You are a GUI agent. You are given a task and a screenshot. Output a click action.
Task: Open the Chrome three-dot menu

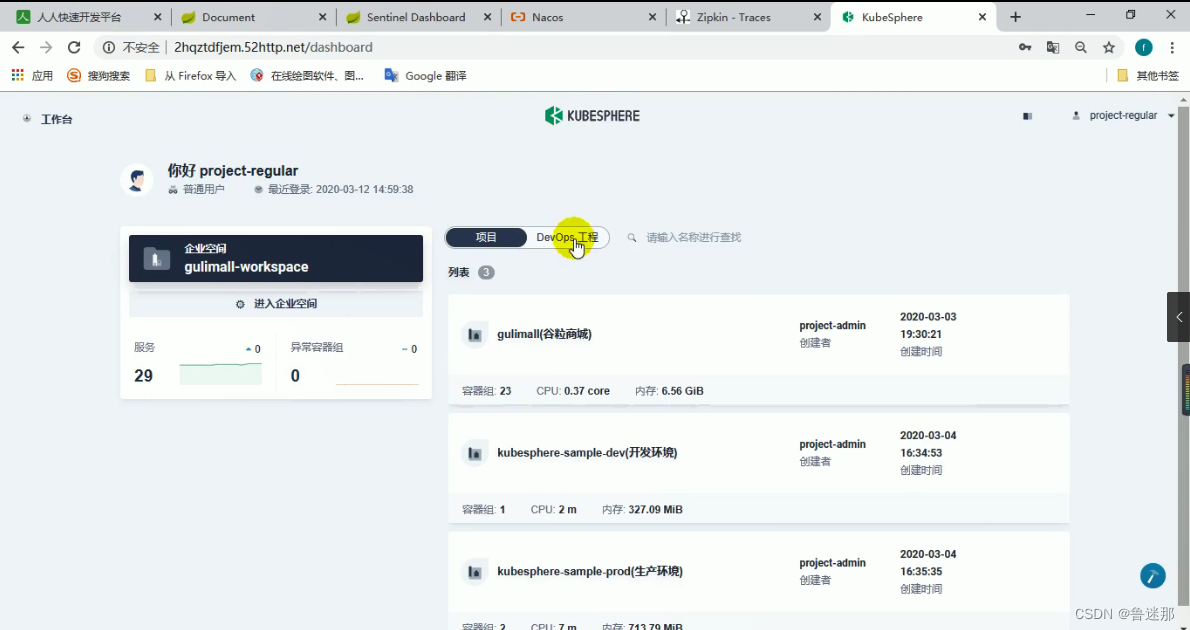(1173, 47)
